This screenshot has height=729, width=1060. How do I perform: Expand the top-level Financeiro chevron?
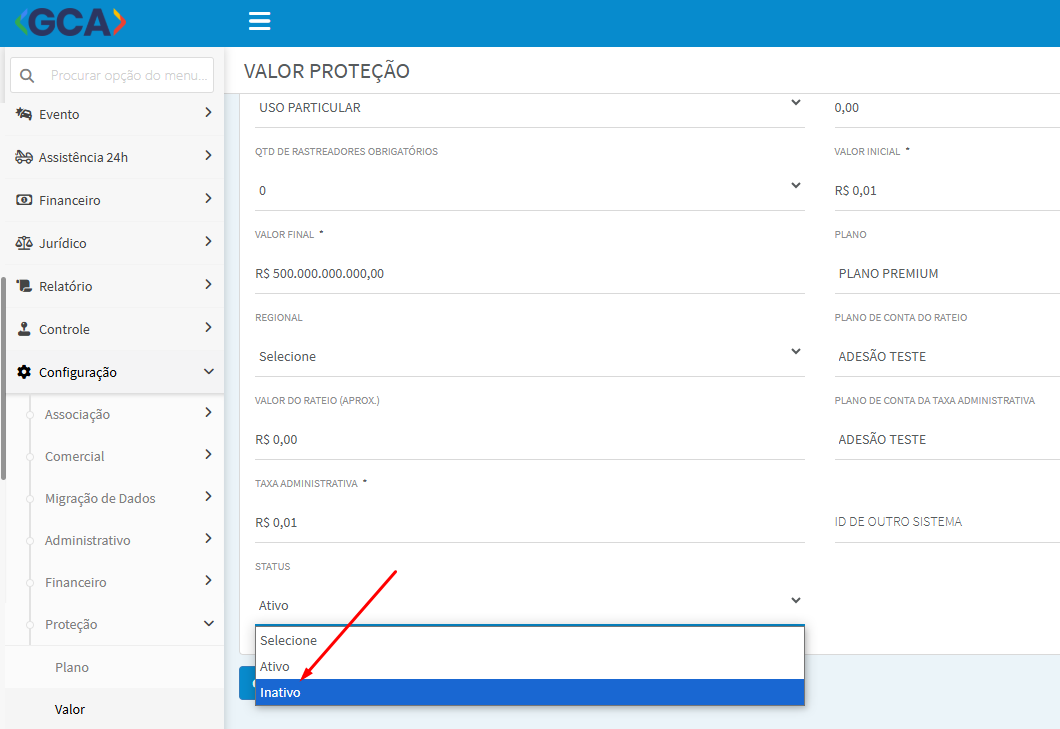click(208, 198)
